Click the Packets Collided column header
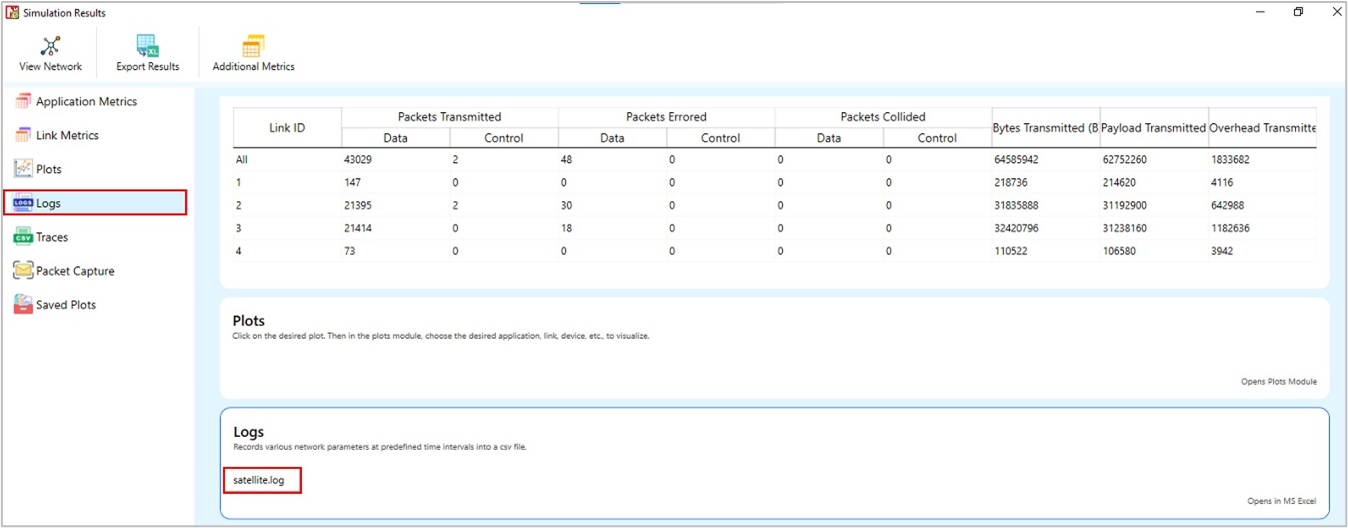Viewport: 1348px width, 528px height. [x=883, y=117]
